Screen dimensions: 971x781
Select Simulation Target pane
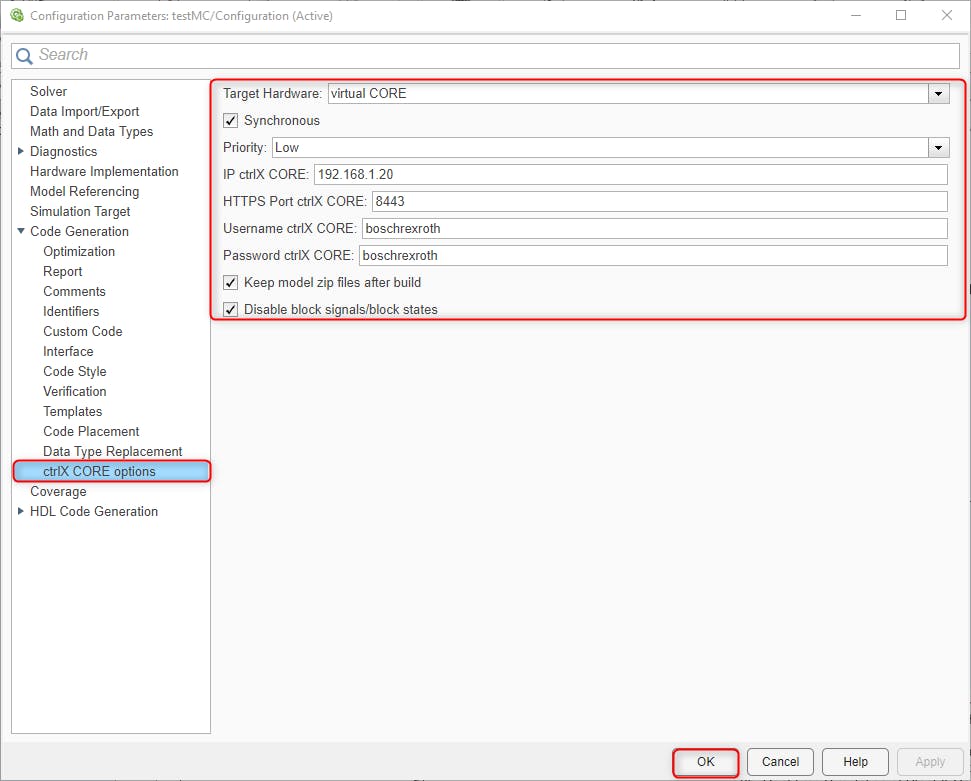click(80, 211)
